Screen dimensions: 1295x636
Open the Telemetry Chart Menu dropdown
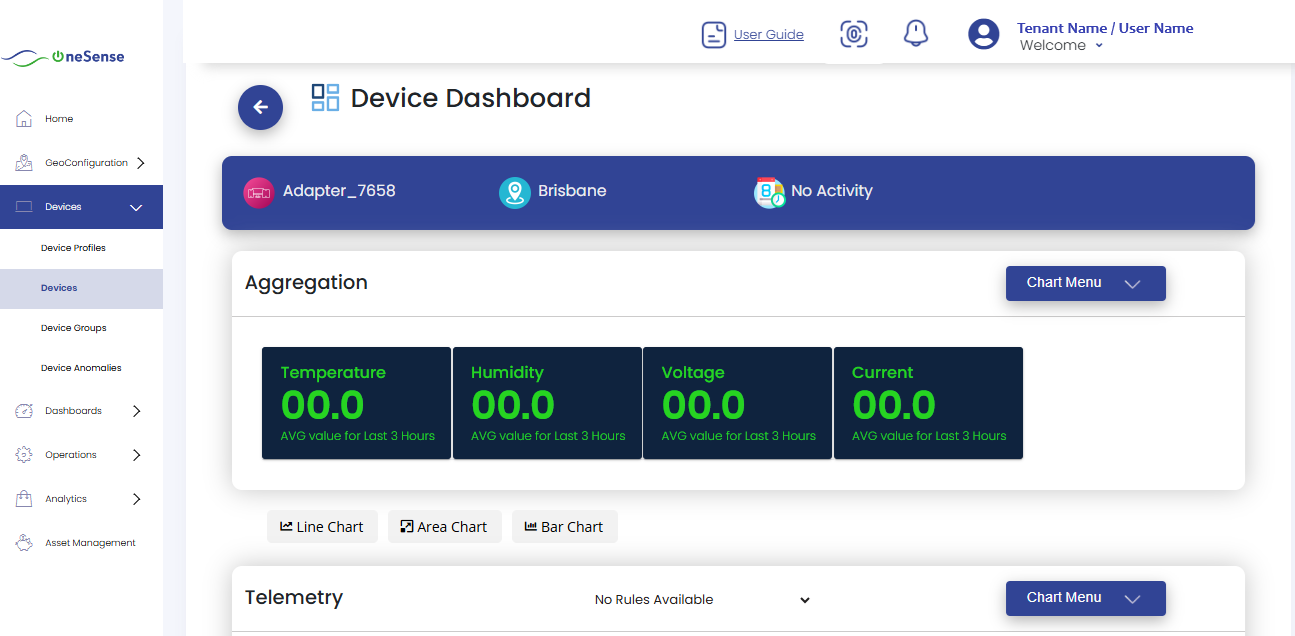1085,598
